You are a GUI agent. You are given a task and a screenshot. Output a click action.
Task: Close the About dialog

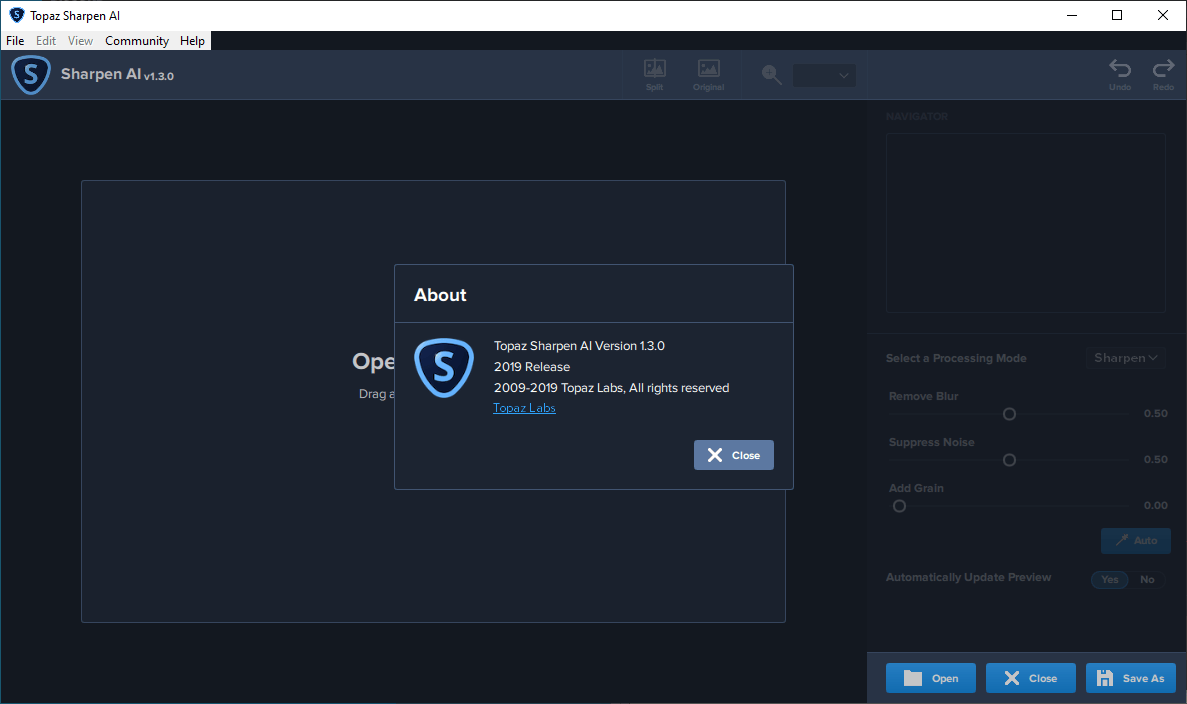(x=734, y=455)
